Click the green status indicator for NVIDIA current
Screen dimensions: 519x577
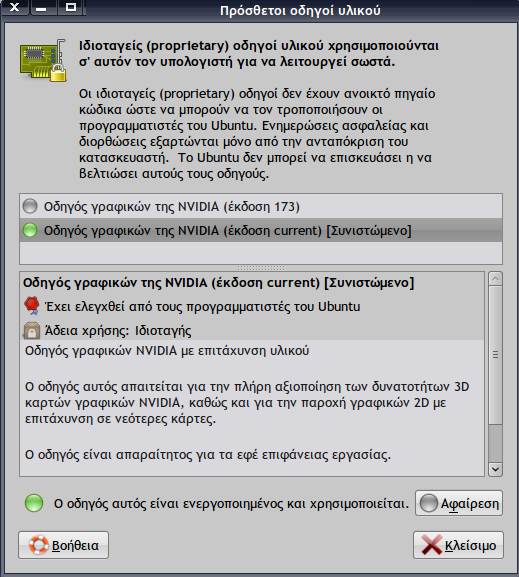point(30,230)
